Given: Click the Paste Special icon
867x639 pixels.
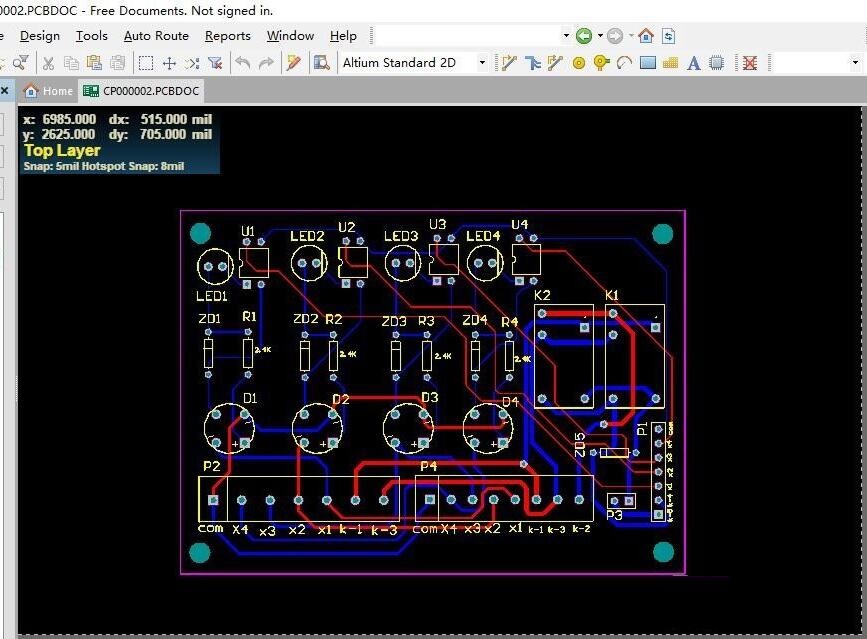Looking at the screenshot, I should 117,63.
